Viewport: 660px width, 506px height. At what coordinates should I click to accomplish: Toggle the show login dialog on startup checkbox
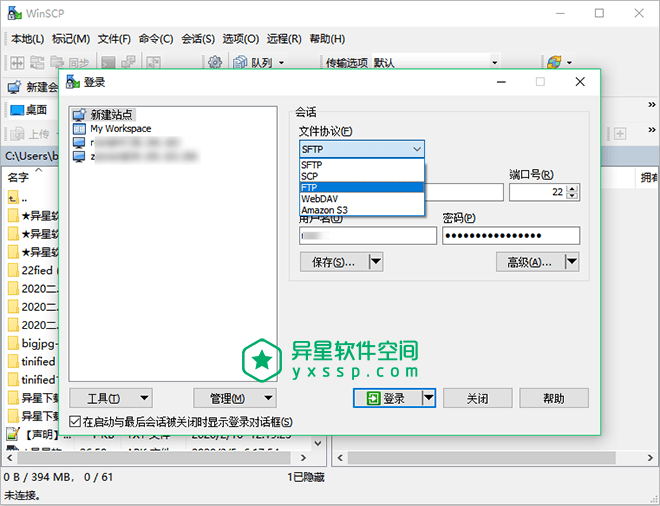click(x=75, y=422)
